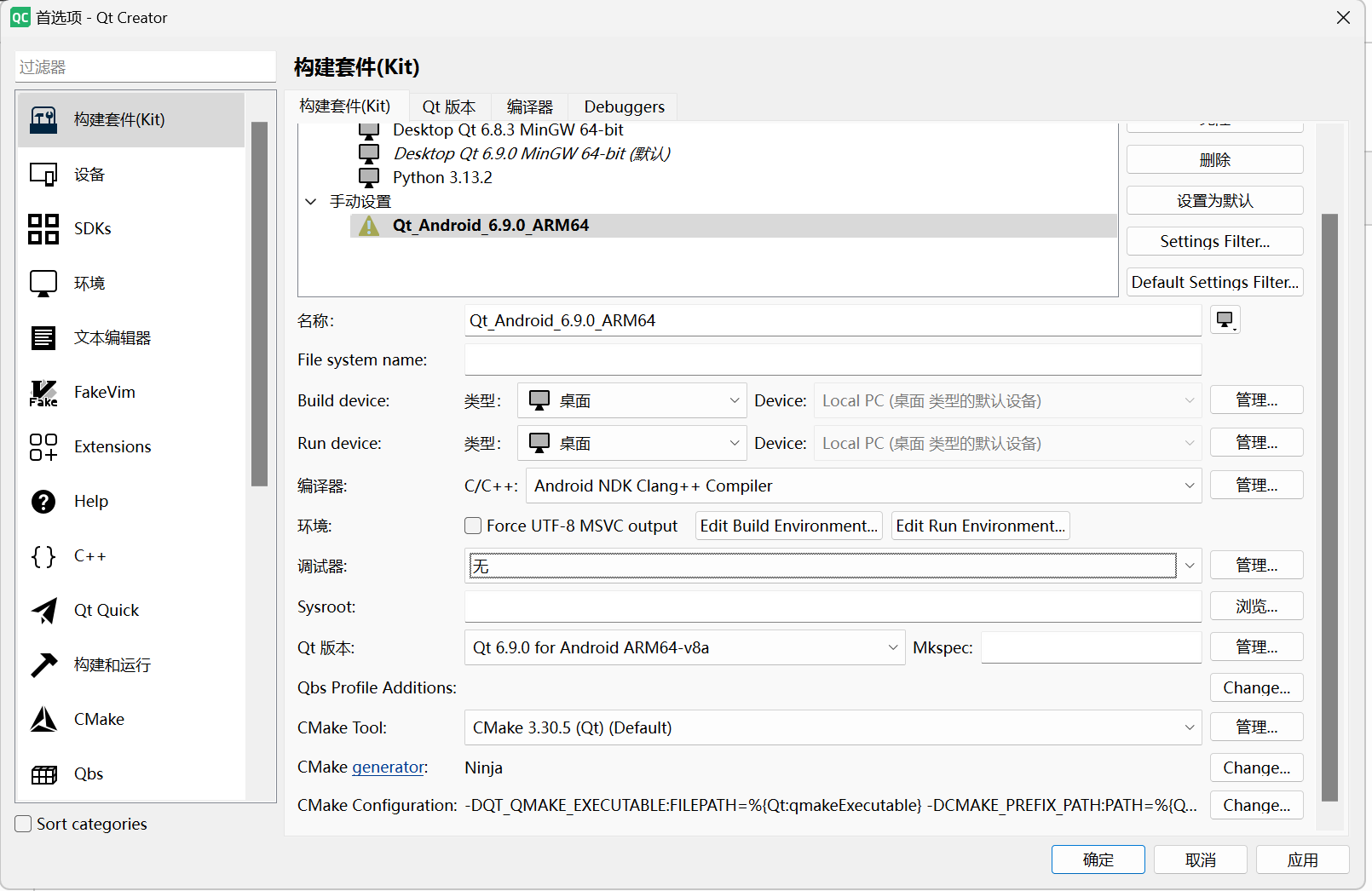Click 管理... next to Build device

[1257, 400]
